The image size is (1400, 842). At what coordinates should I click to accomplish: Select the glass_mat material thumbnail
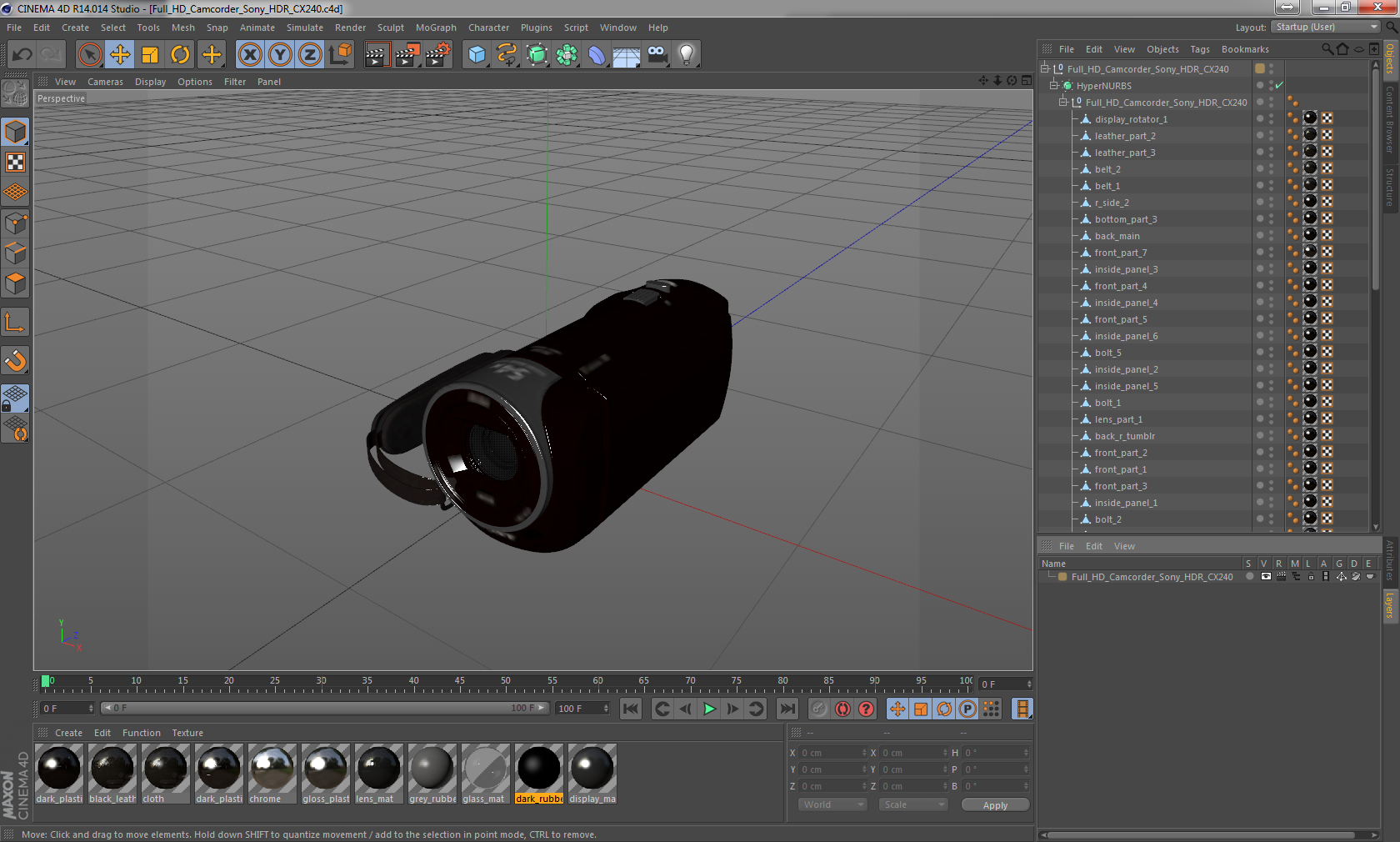pos(485,768)
